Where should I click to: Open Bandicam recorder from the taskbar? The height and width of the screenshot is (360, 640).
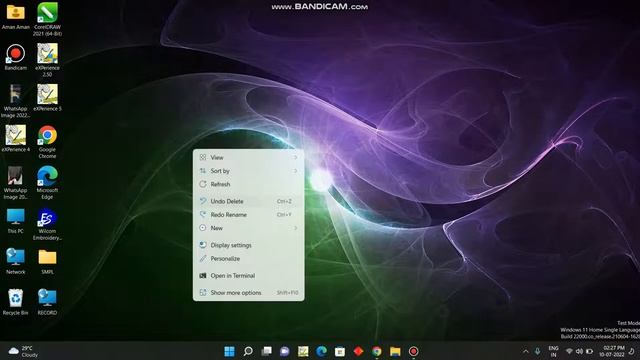[x=413, y=351]
